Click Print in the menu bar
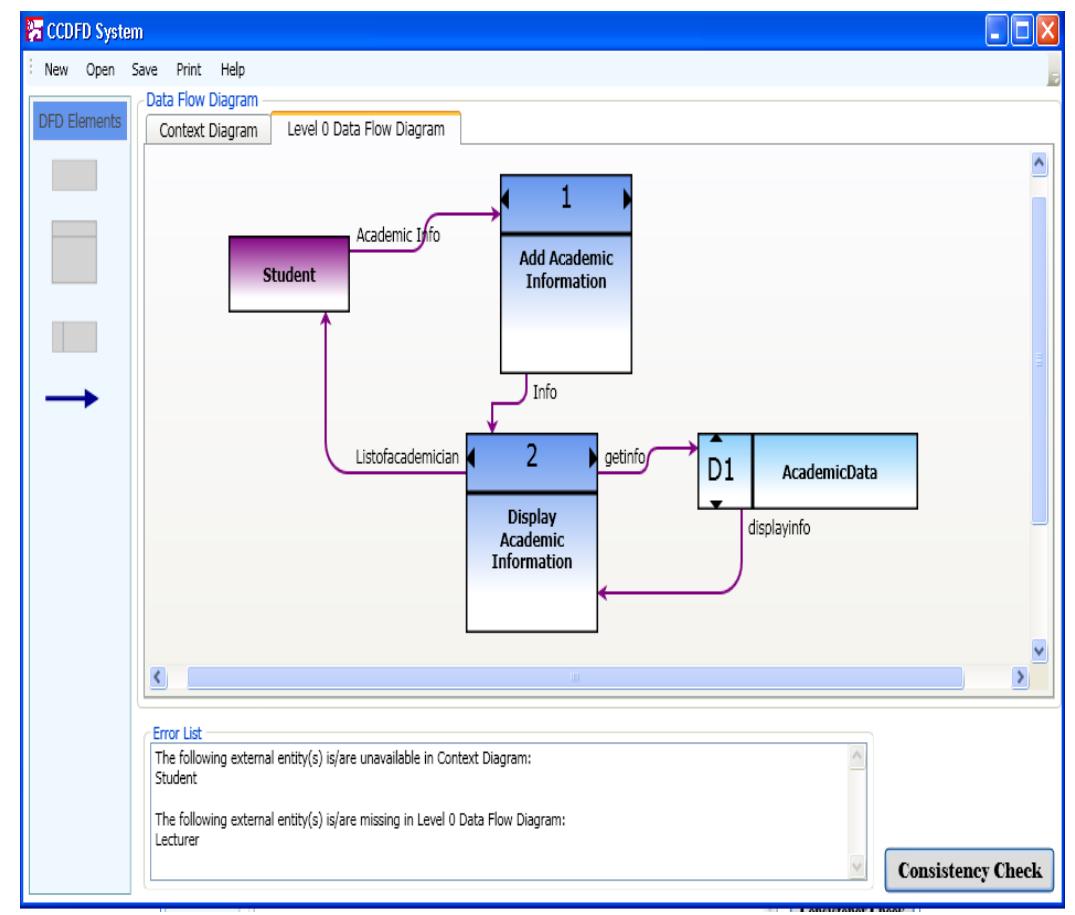The image size is (1075, 915). tap(189, 70)
